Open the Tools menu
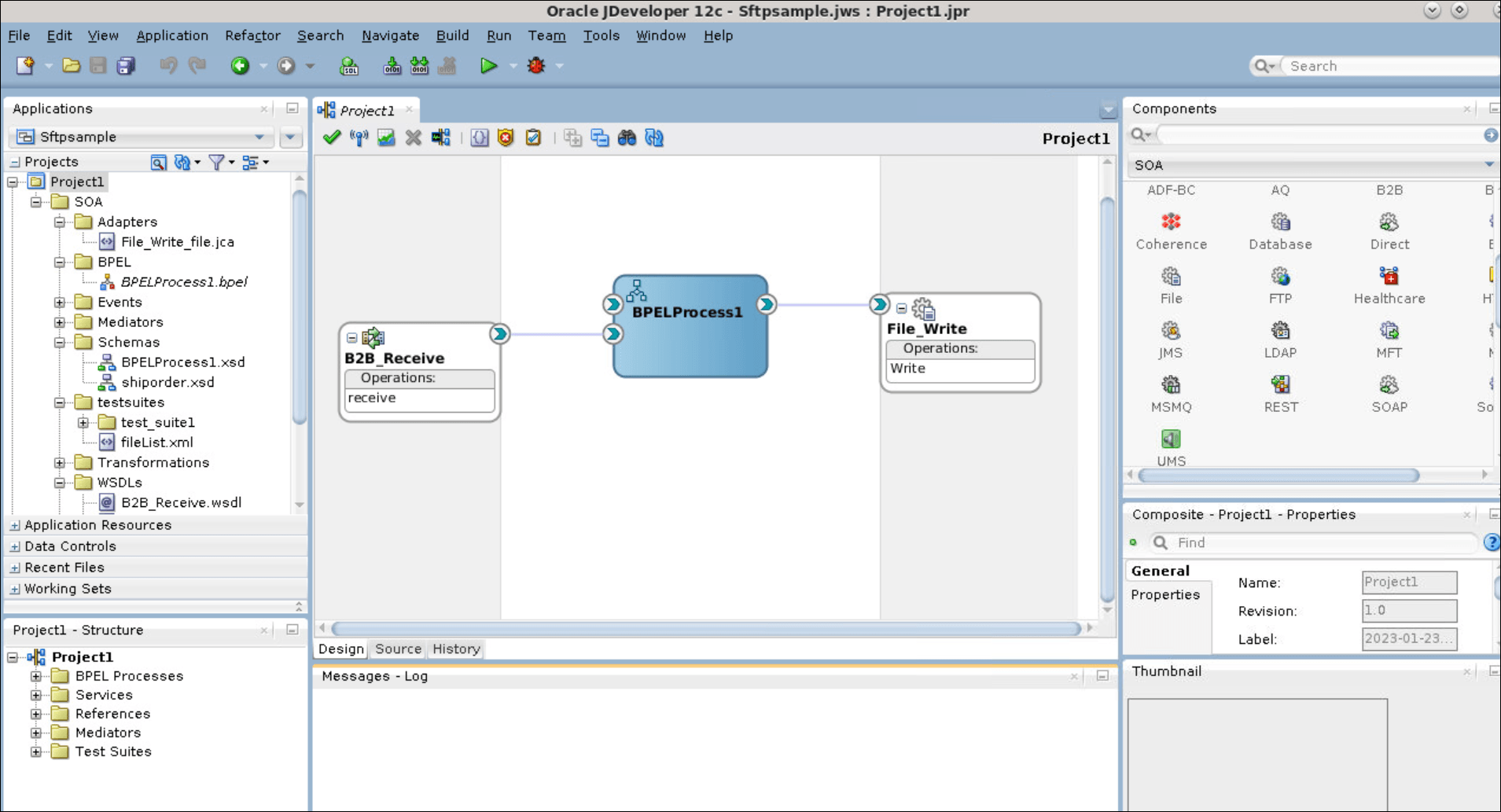The height and width of the screenshot is (812, 1501). [x=601, y=35]
